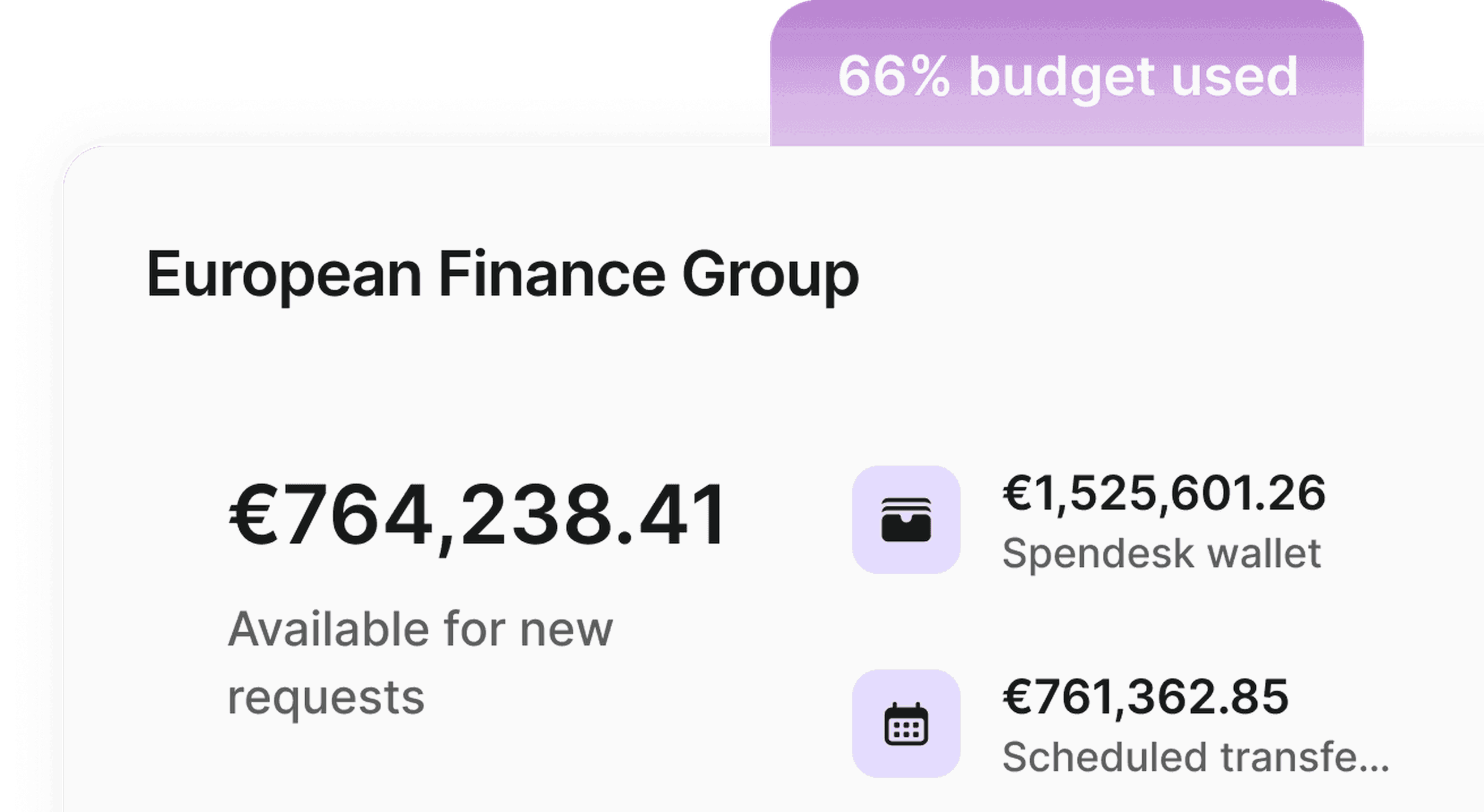
Task: Click the €764,238.41 available amount
Action: point(477,515)
